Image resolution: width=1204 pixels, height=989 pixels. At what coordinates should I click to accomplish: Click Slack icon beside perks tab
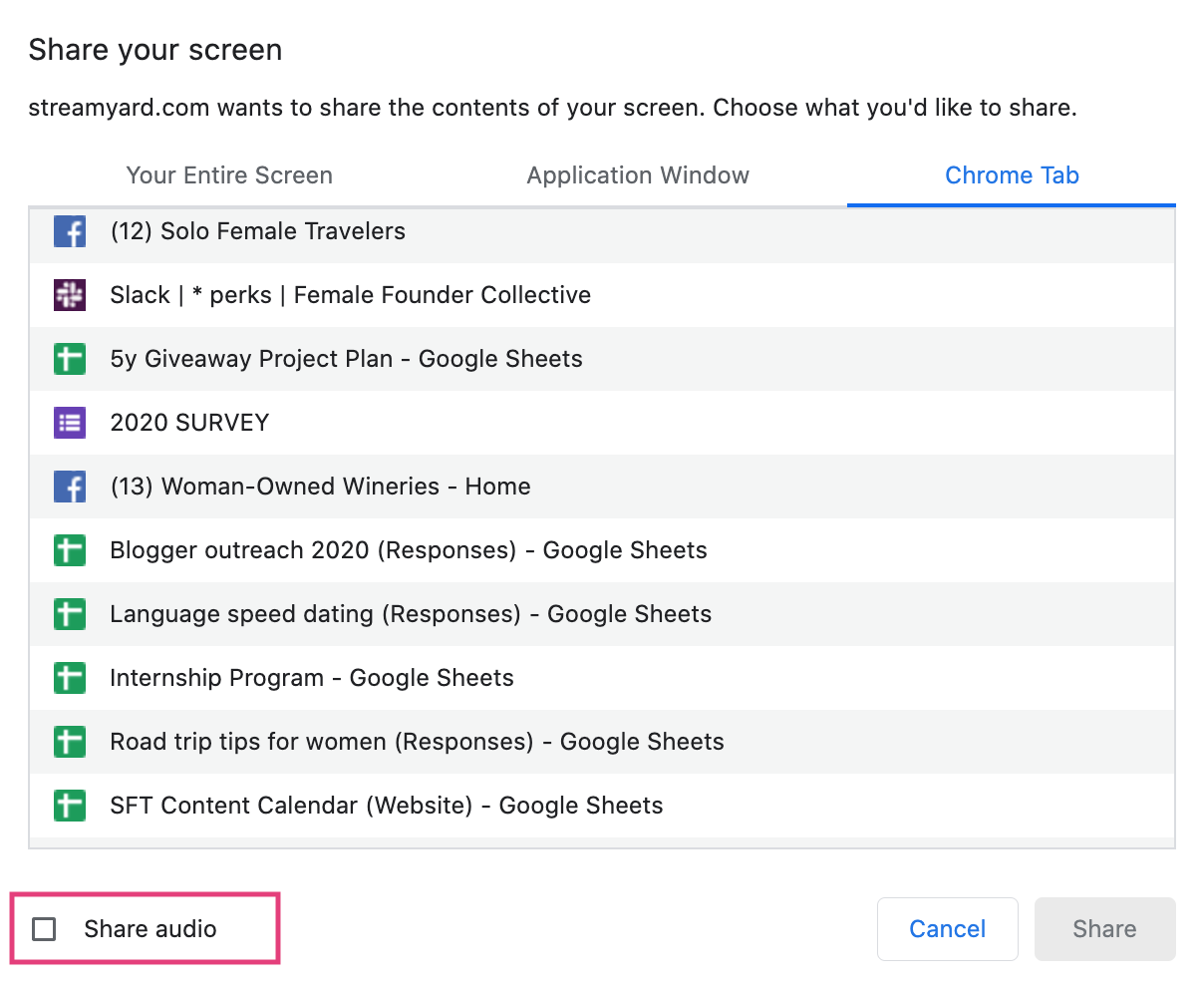coord(70,295)
